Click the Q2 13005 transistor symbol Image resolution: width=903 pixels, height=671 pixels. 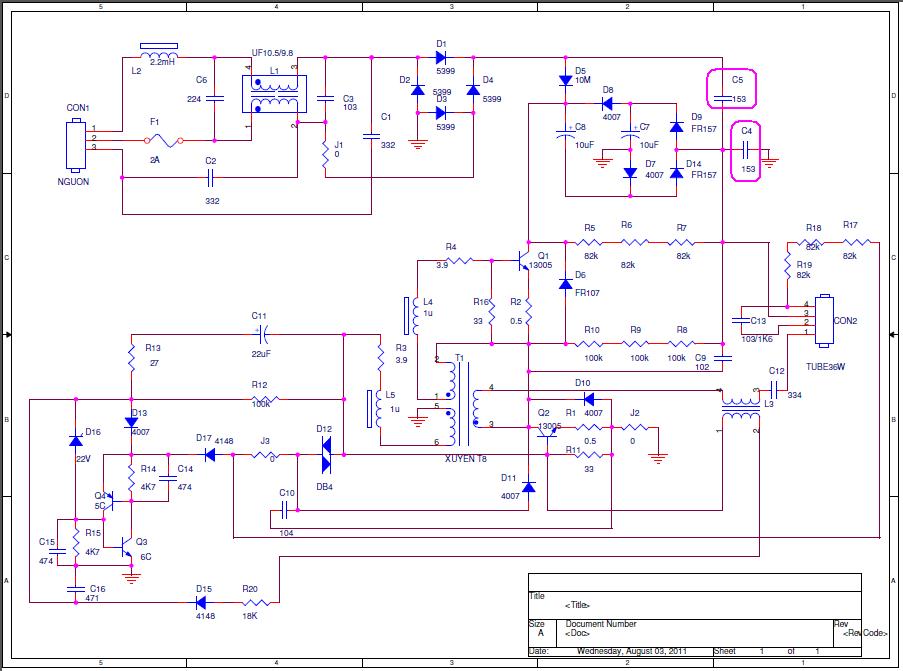(x=547, y=434)
